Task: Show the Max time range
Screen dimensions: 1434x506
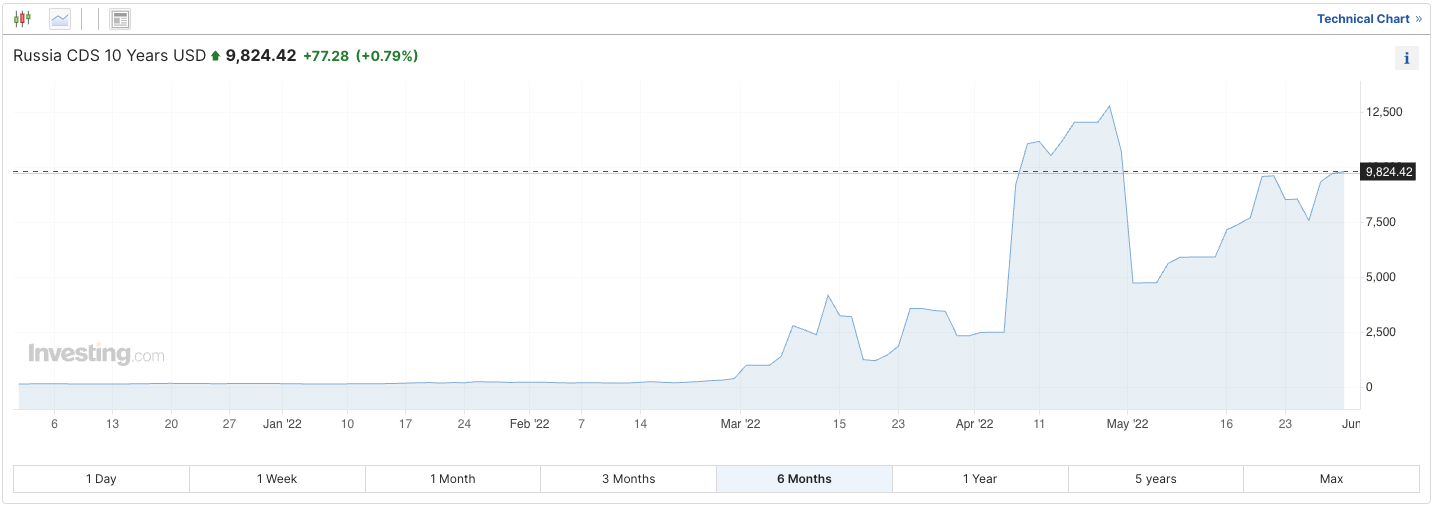Action: [x=1331, y=479]
